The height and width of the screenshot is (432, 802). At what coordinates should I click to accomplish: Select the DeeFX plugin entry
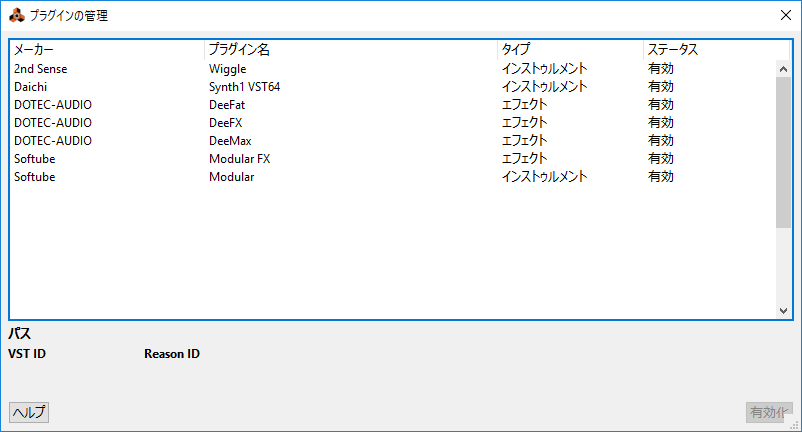pos(393,122)
